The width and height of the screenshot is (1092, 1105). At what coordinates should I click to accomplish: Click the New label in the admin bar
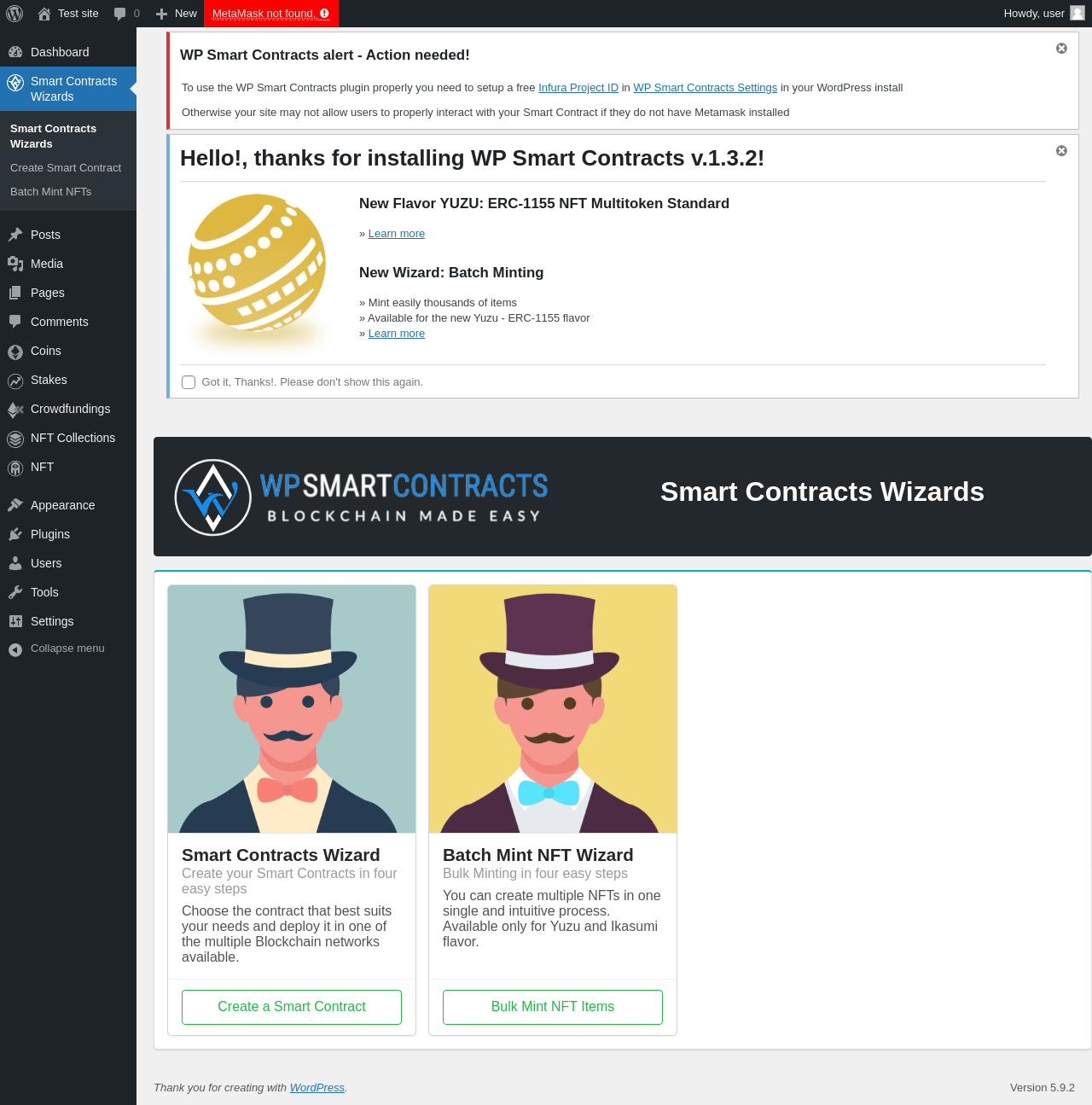point(186,14)
